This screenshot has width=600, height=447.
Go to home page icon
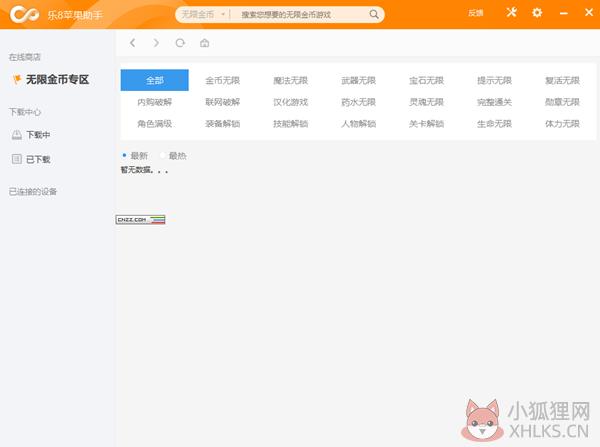(205, 43)
